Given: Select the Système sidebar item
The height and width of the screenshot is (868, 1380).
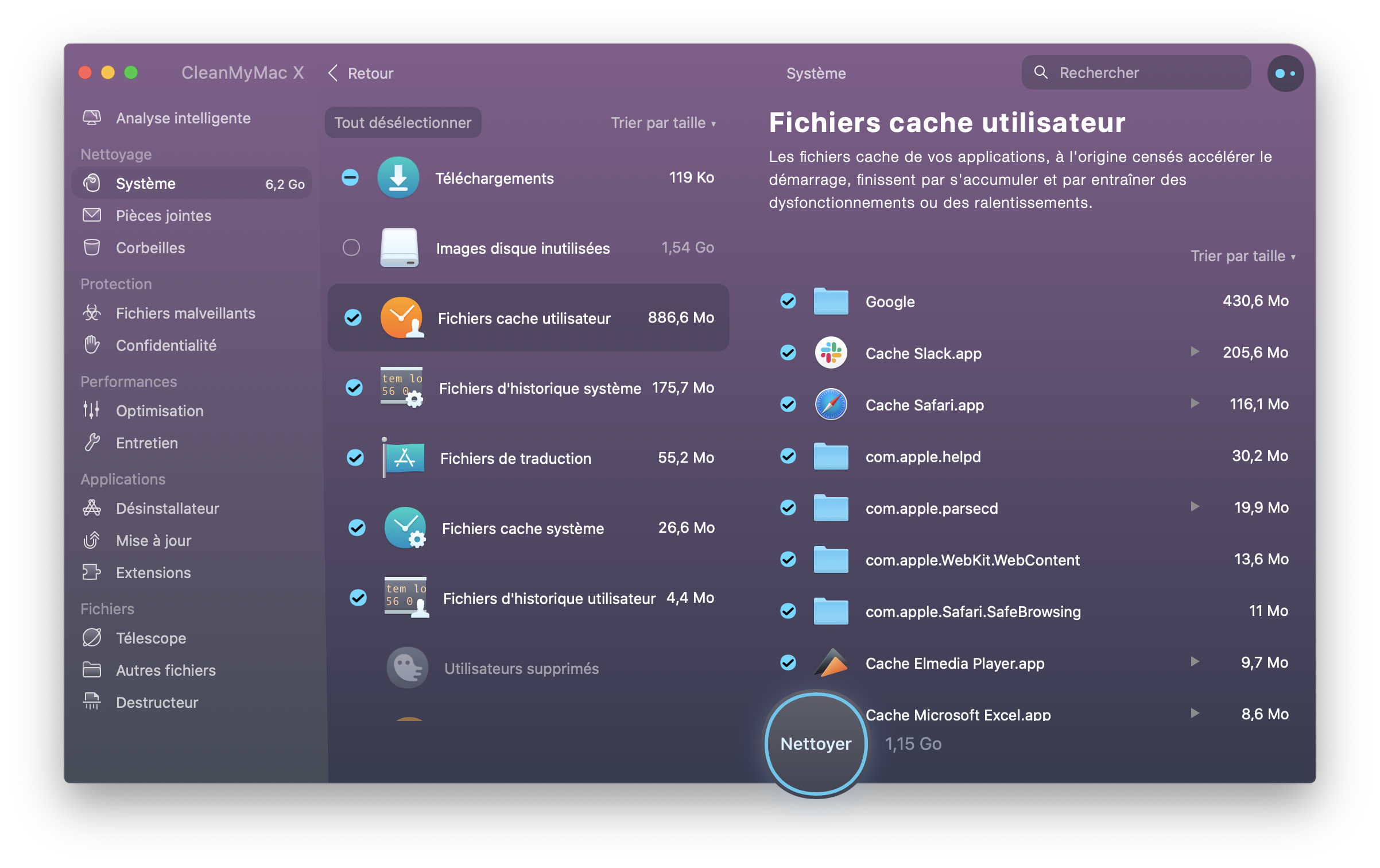Looking at the screenshot, I should (192, 184).
